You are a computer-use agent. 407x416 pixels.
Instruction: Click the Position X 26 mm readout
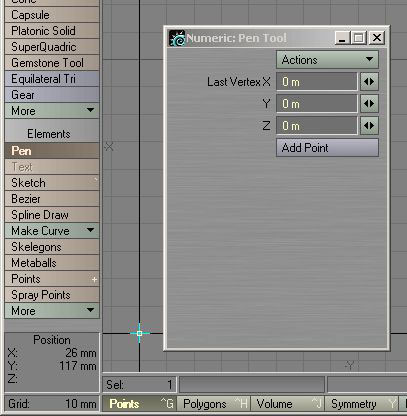click(52, 353)
